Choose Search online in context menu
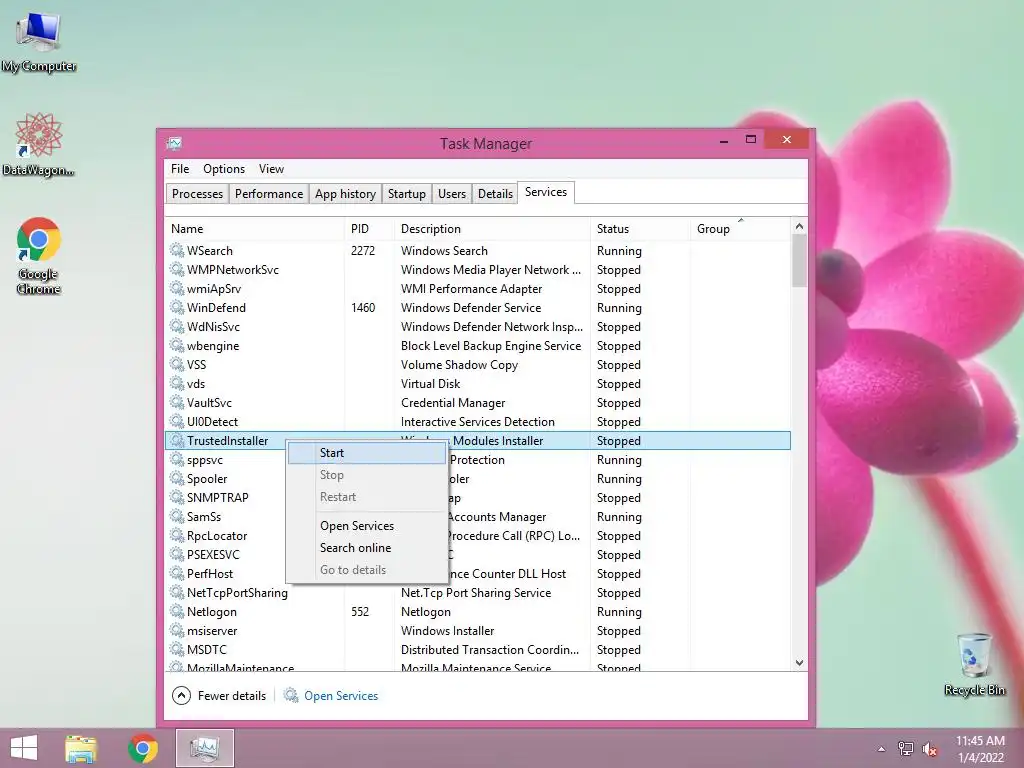The height and width of the screenshot is (768, 1024). pyautogui.click(x=367, y=548)
